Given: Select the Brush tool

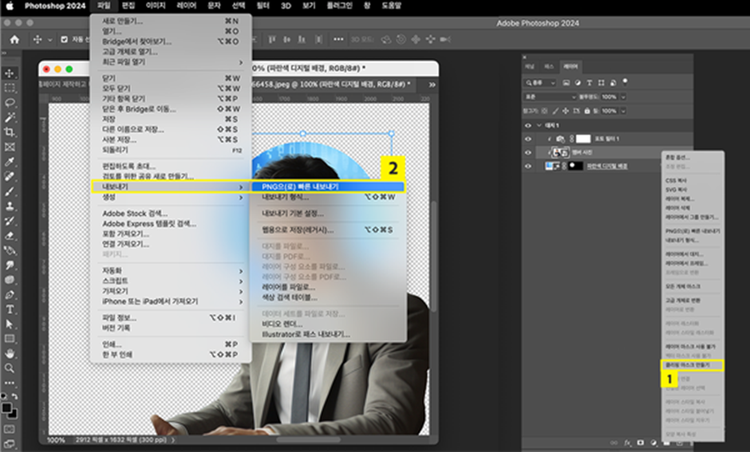Looking at the screenshot, I should tap(10, 191).
